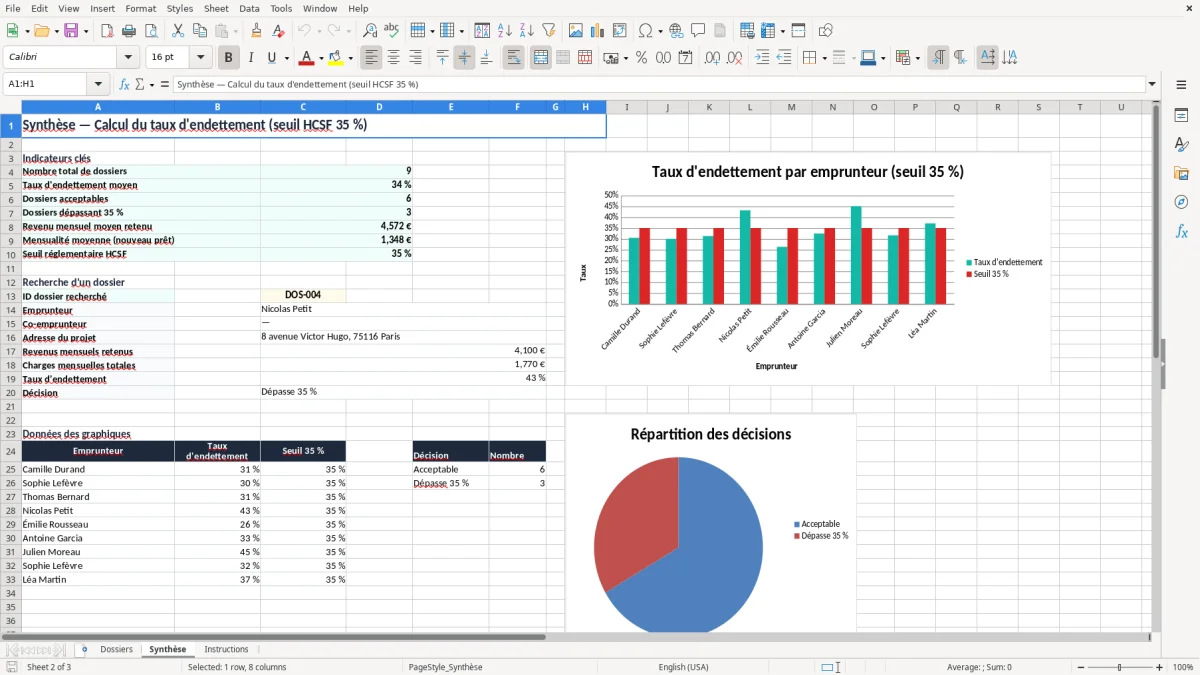The image size is (1200, 675).
Task: Toggle Center Horizontally alignment
Action: [x=394, y=58]
